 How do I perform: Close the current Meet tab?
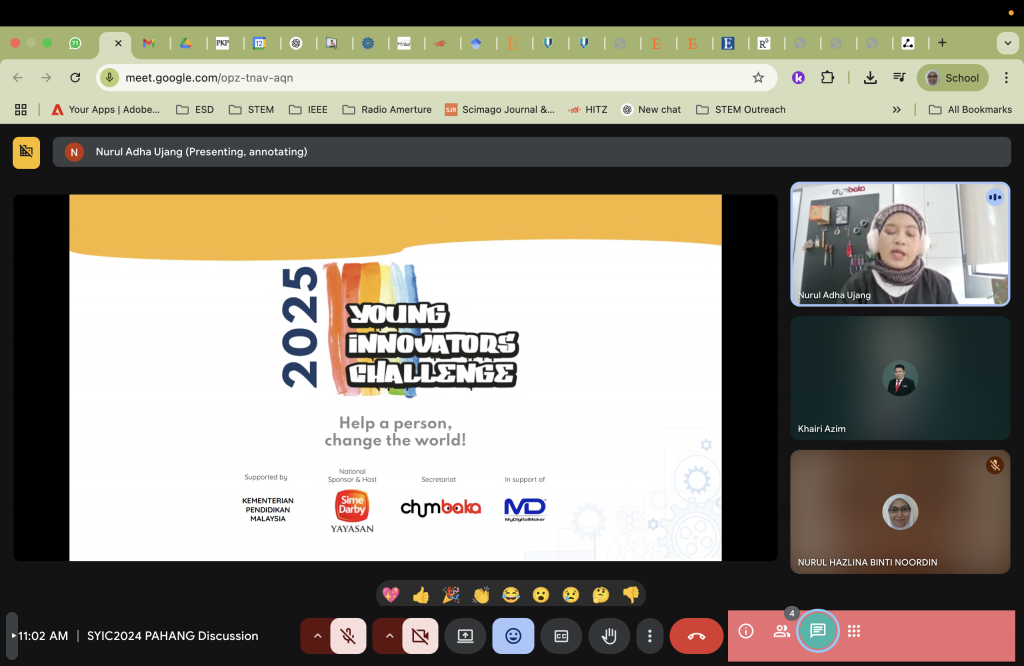point(118,43)
